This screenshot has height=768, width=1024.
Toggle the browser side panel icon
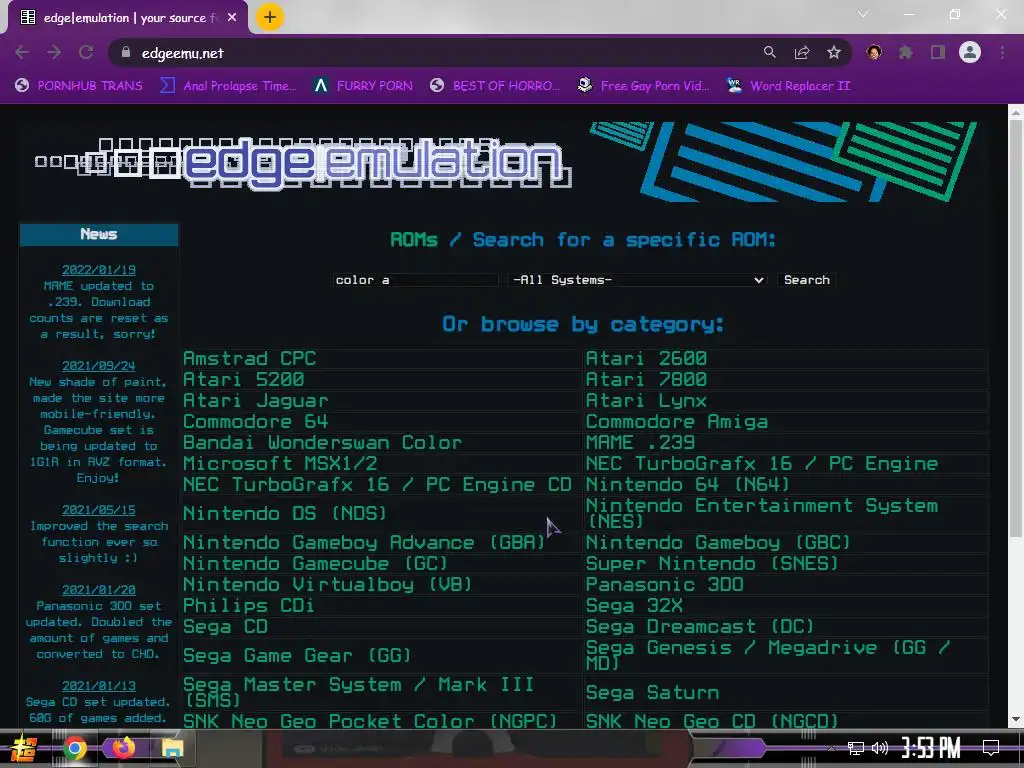click(938, 52)
